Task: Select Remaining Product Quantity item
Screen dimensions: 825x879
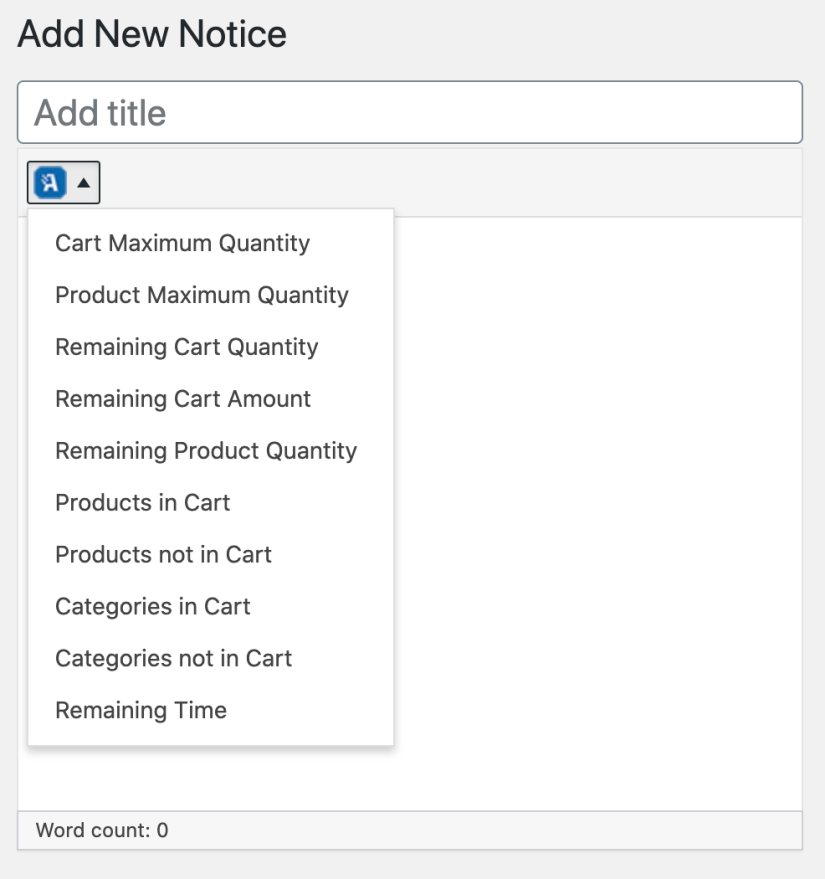Action: (205, 451)
